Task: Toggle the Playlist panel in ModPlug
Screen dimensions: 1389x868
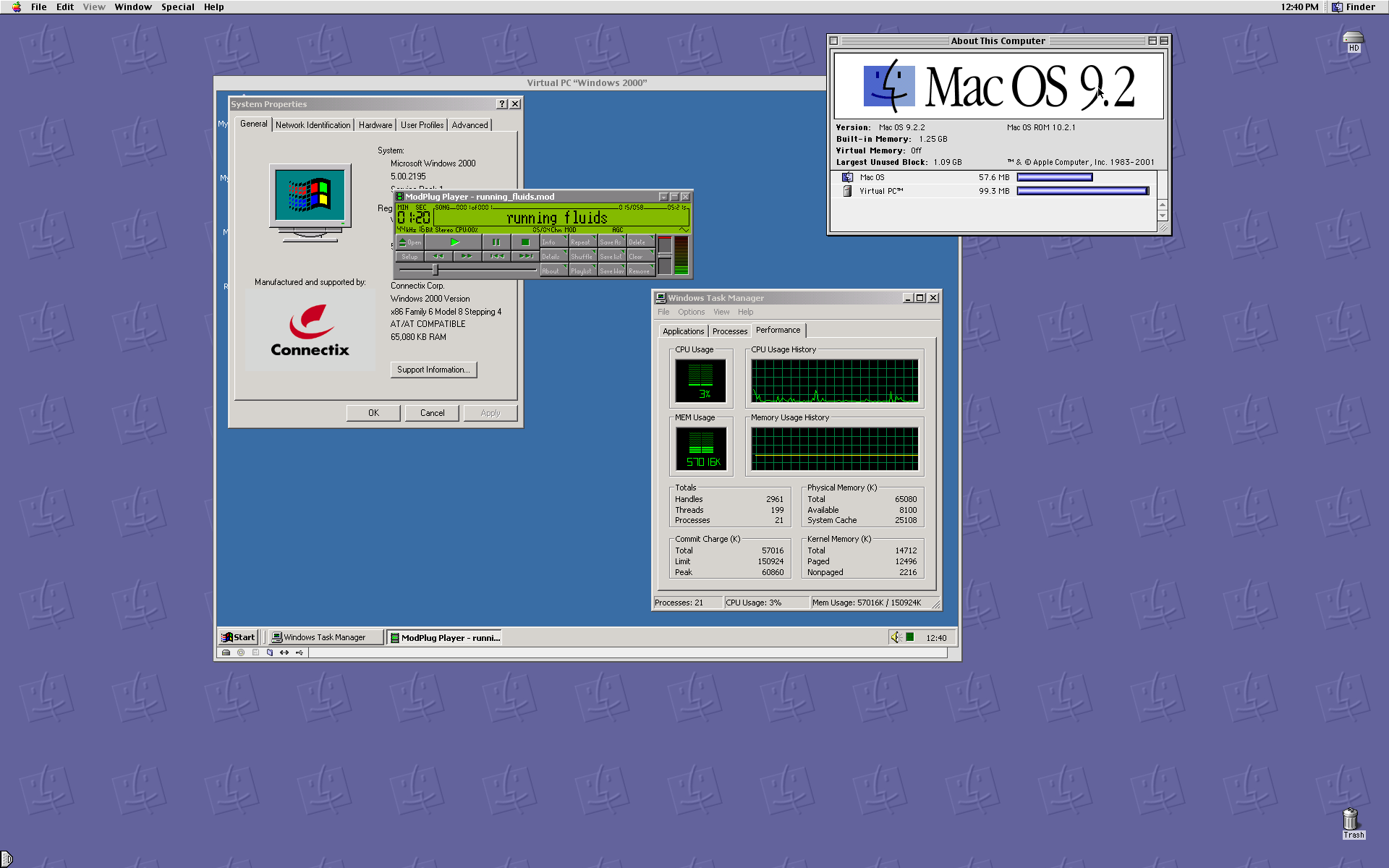Action: pos(582,271)
